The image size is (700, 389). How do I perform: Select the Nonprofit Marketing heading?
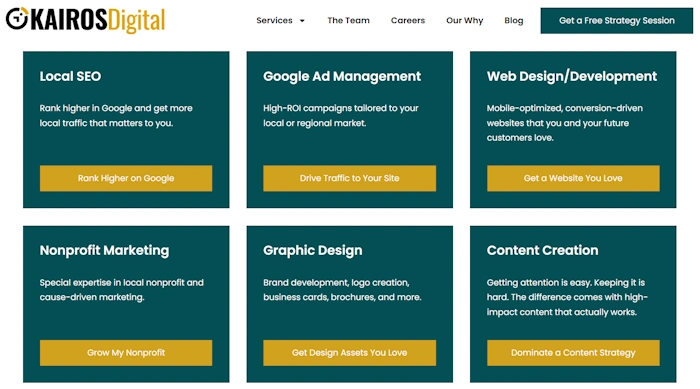(104, 251)
